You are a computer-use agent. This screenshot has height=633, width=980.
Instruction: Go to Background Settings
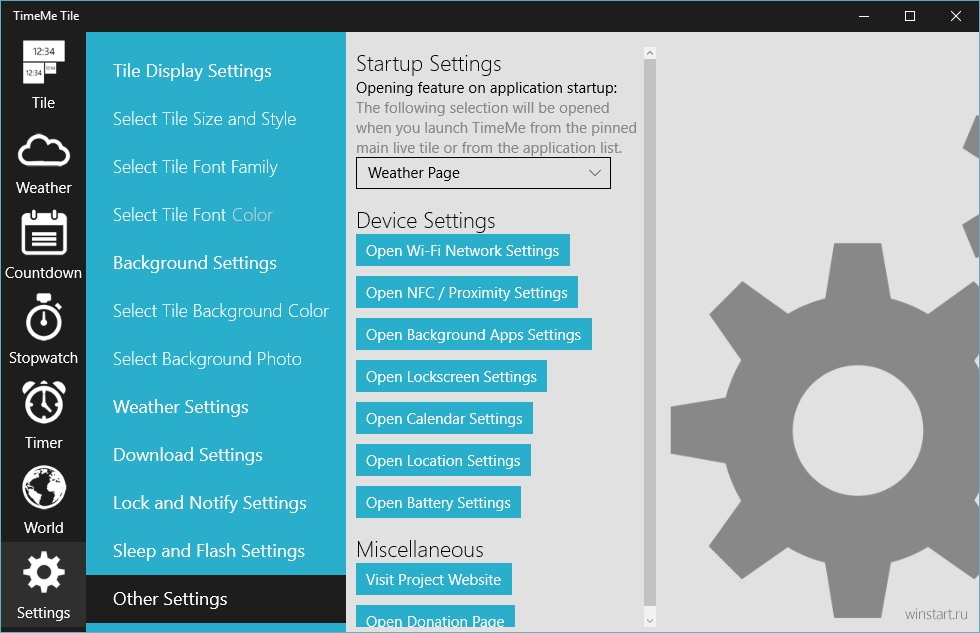point(194,263)
